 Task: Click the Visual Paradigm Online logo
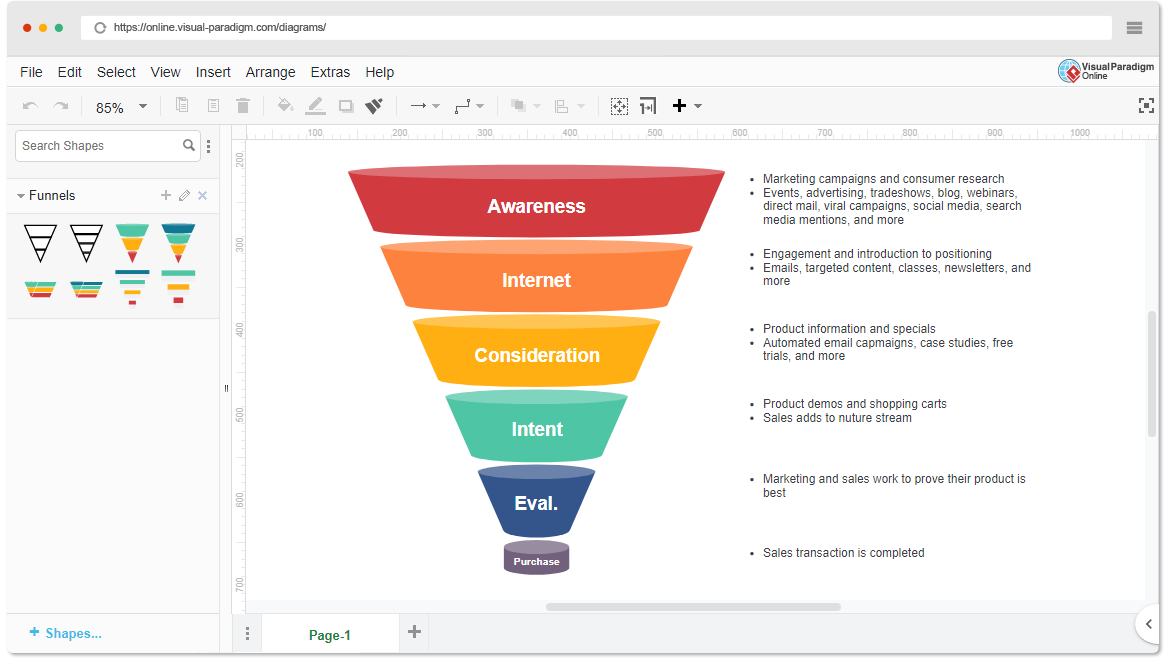coord(1106,71)
